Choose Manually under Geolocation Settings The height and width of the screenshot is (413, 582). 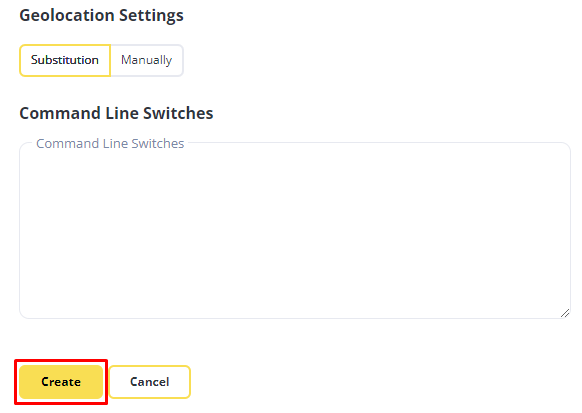(147, 60)
